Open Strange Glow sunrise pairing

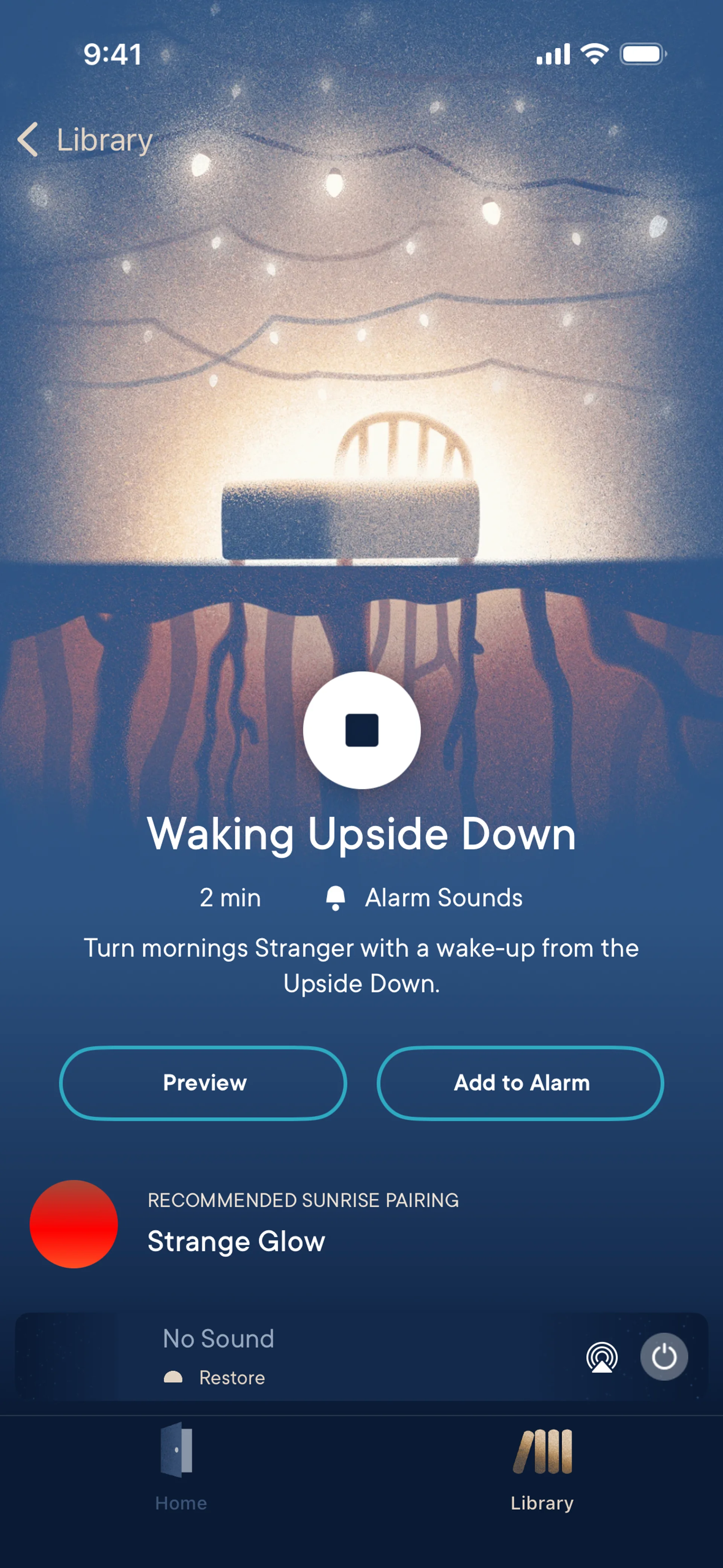pos(236,1241)
